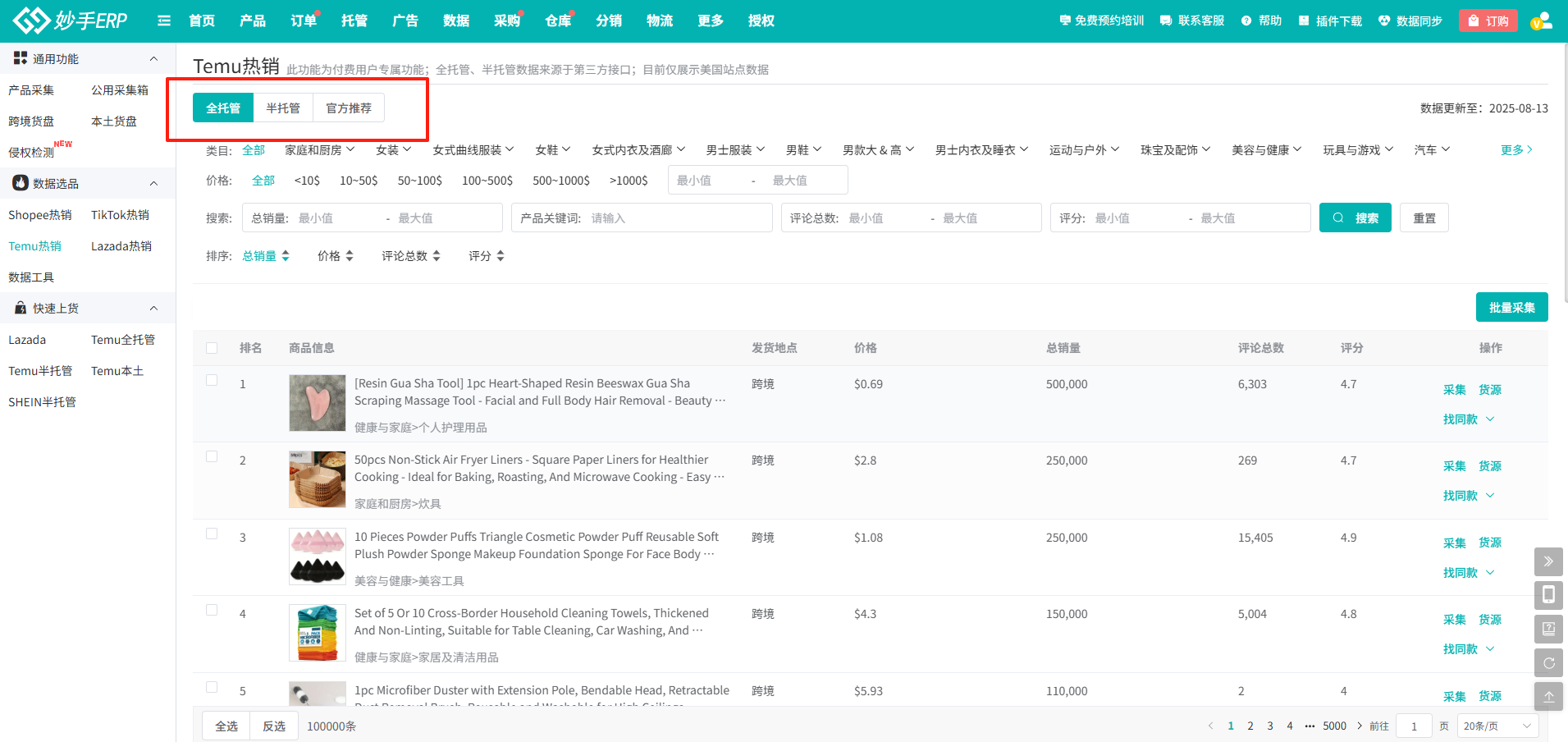Open 插件下载 plugin download
The image size is (1568, 742).
click(1330, 21)
